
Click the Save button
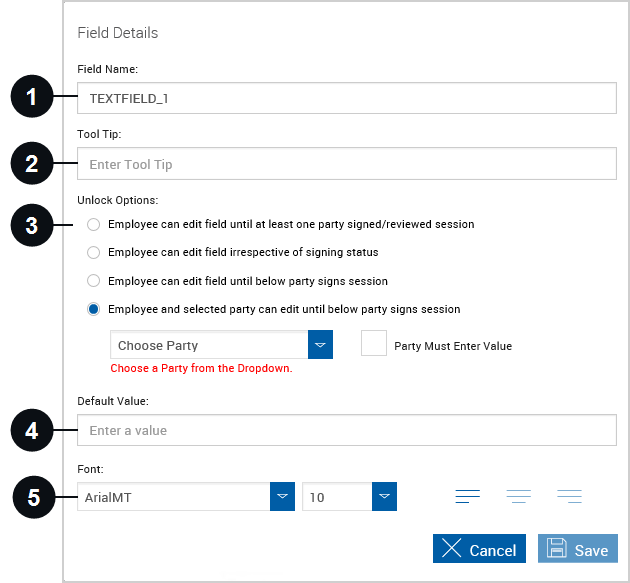[578, 548]
